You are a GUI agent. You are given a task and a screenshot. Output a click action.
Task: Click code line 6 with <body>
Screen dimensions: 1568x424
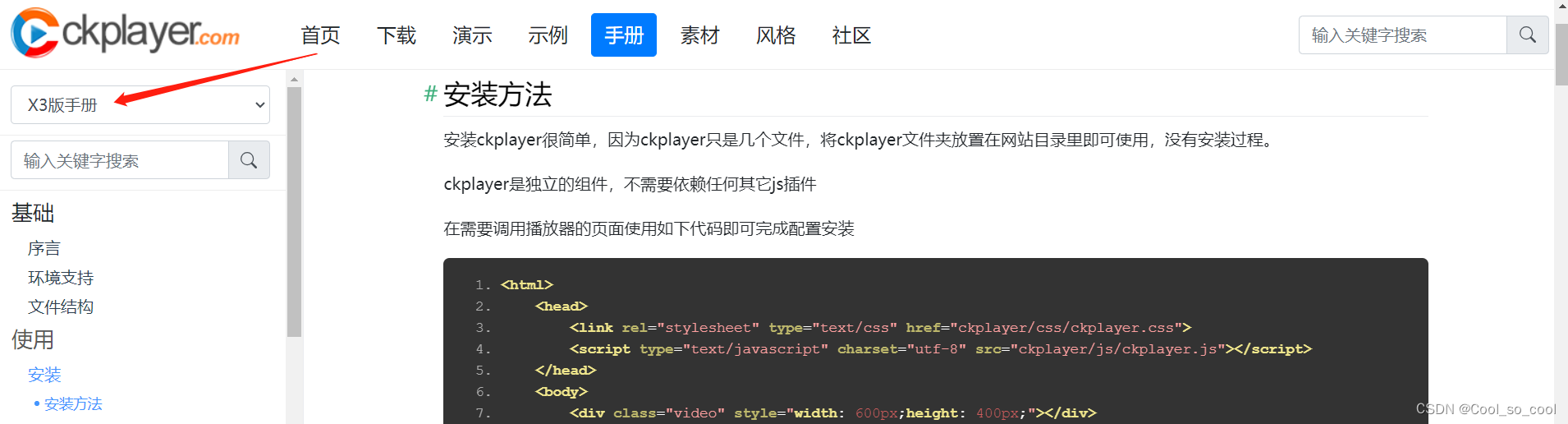coord(562,392)
